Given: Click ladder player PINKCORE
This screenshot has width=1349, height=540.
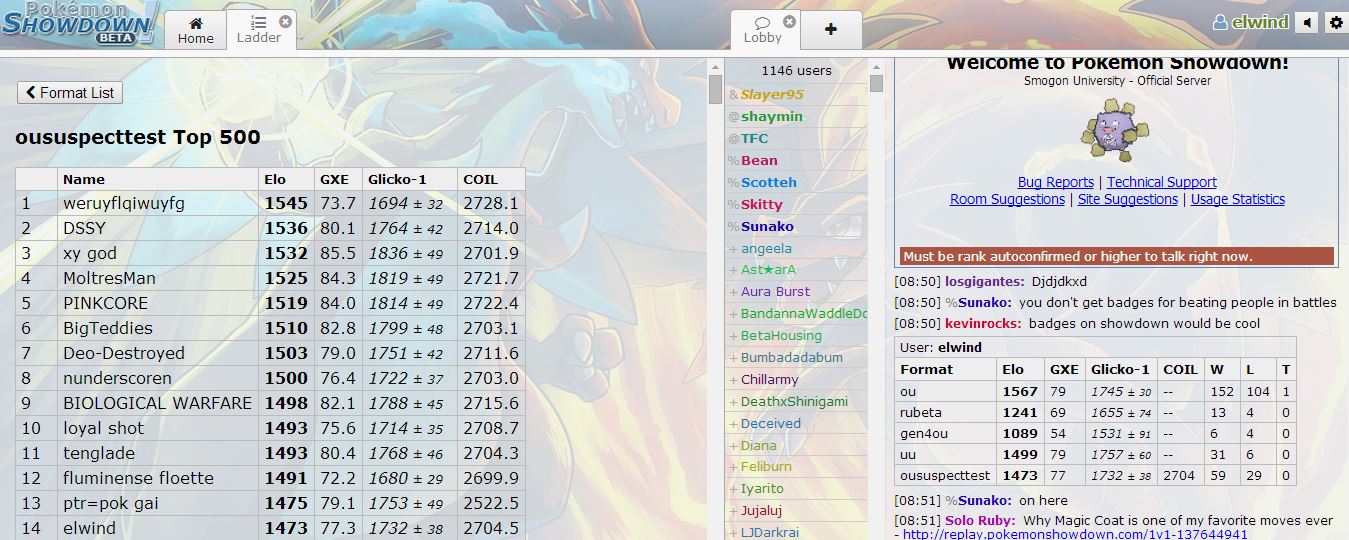Looking at the screenshot, I should tap(105, 303).
